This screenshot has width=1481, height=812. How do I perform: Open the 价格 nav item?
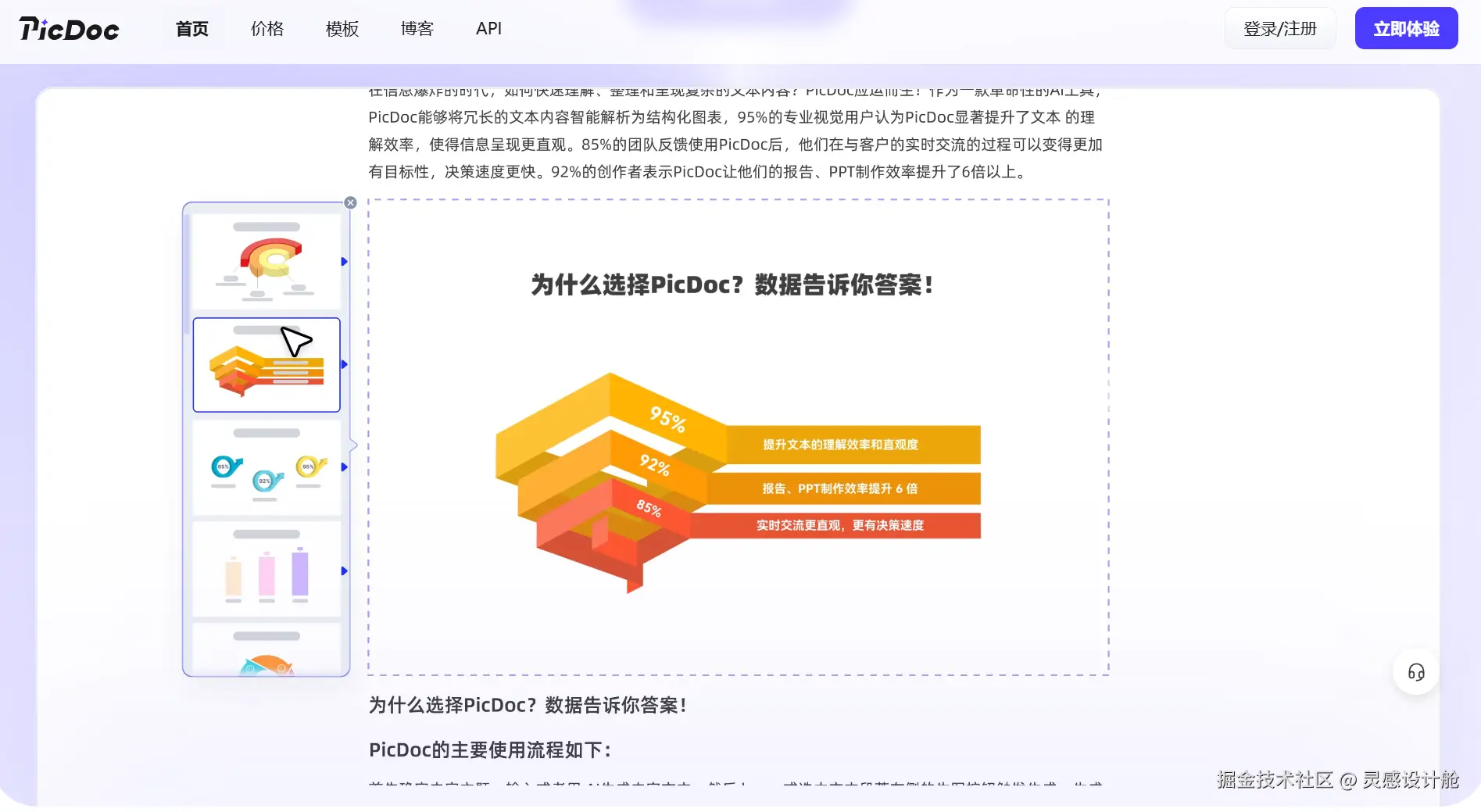(267, 29)
